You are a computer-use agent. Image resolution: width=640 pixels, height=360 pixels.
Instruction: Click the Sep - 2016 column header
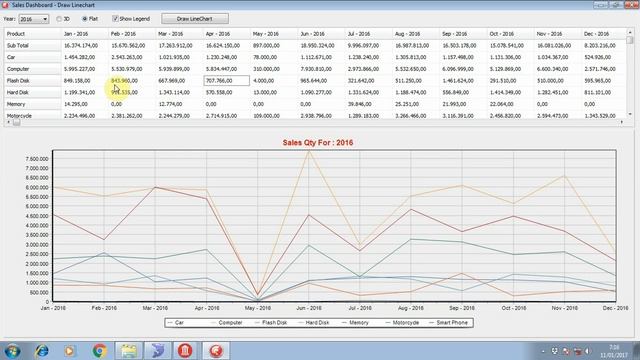click(463, 34)
